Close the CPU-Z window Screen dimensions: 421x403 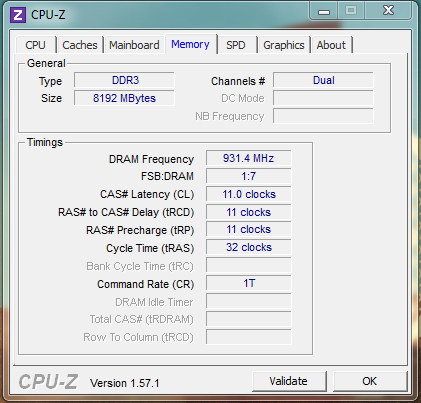click(389, 11)
